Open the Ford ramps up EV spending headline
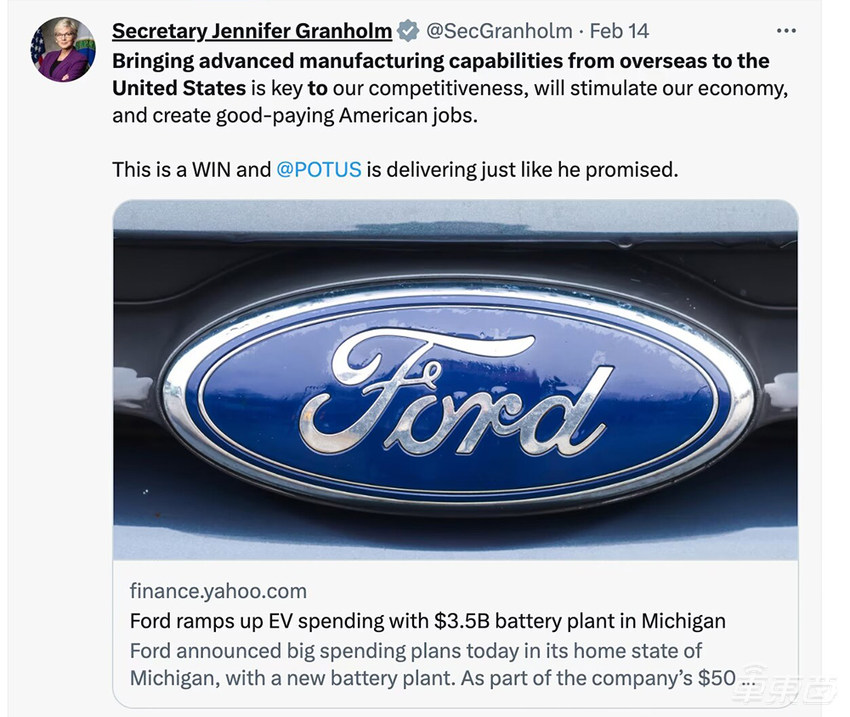Image resolution: width=850 pixels, height=717 pixels. coord(427,621)
